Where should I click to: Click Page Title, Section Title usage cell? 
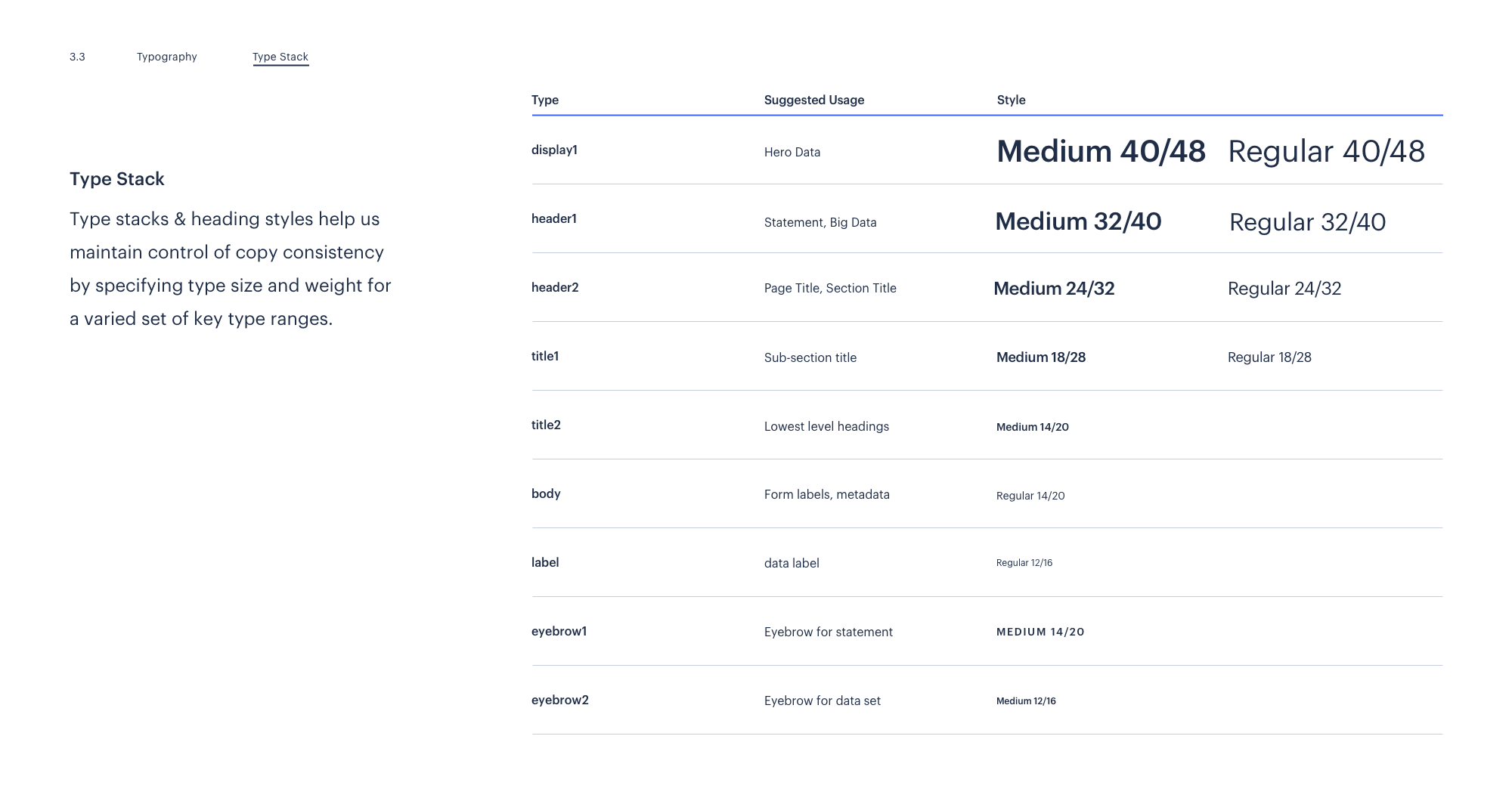click(830, 288)
